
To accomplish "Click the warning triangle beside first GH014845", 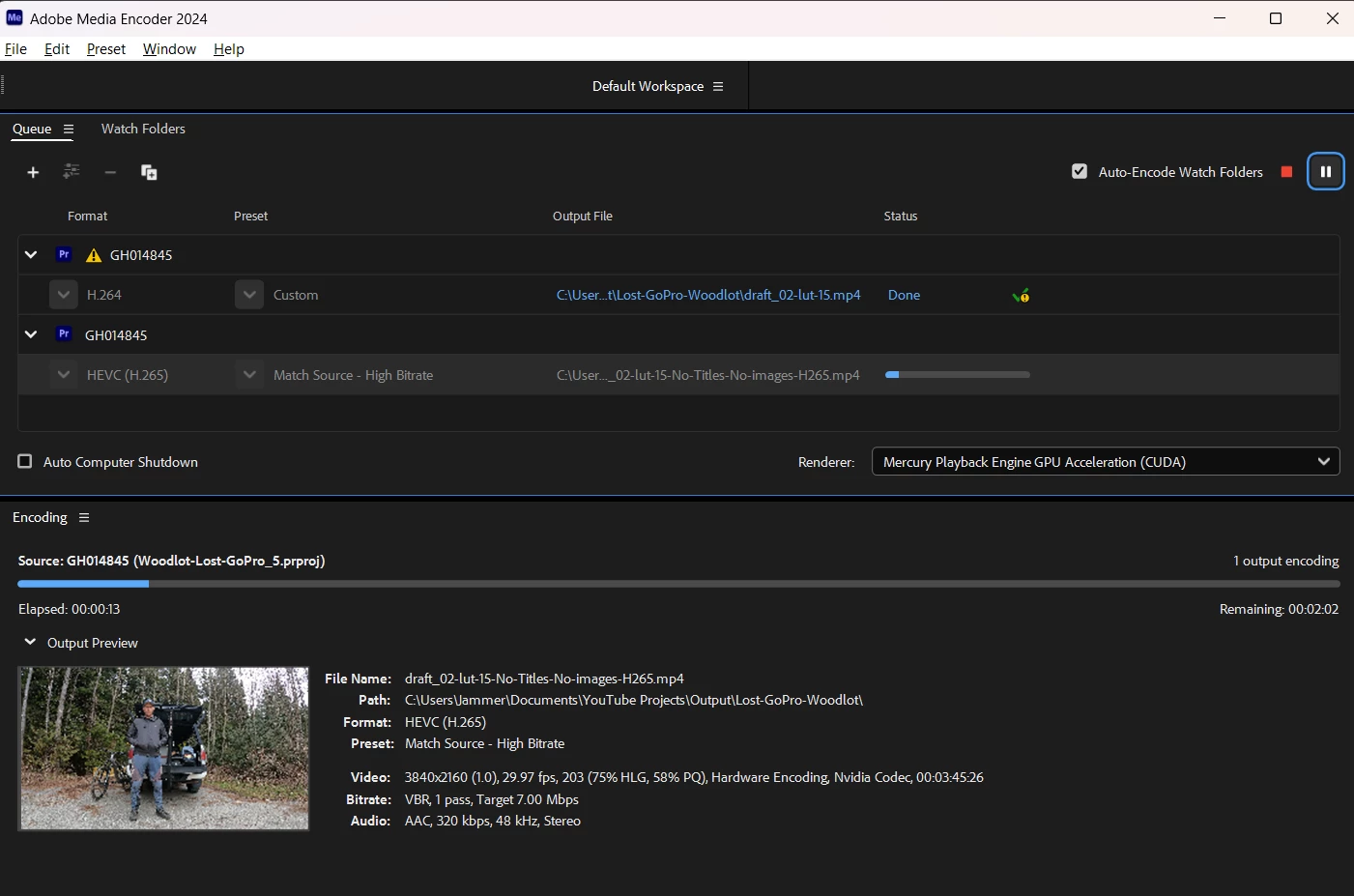I will coord(94,255).
